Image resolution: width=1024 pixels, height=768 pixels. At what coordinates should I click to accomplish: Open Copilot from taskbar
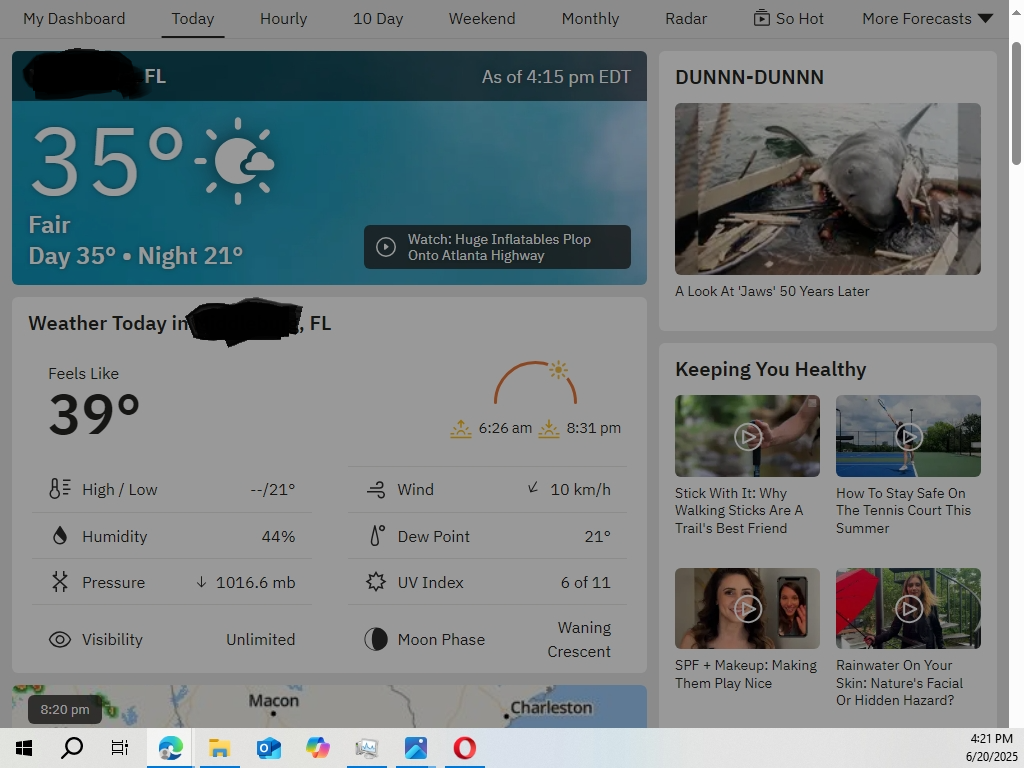317,748
